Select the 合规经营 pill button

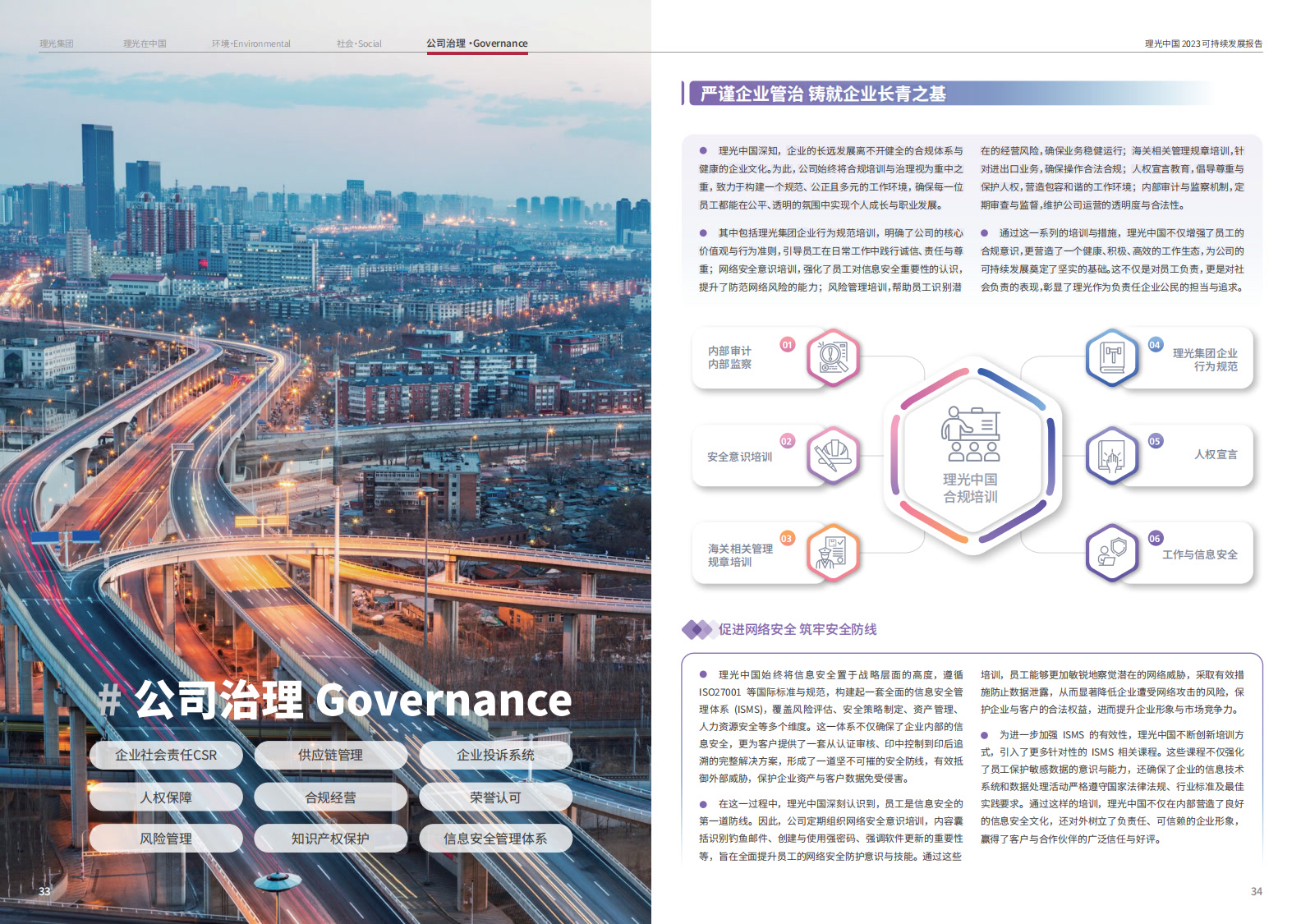pyautogui.click(x=330, y=798)
